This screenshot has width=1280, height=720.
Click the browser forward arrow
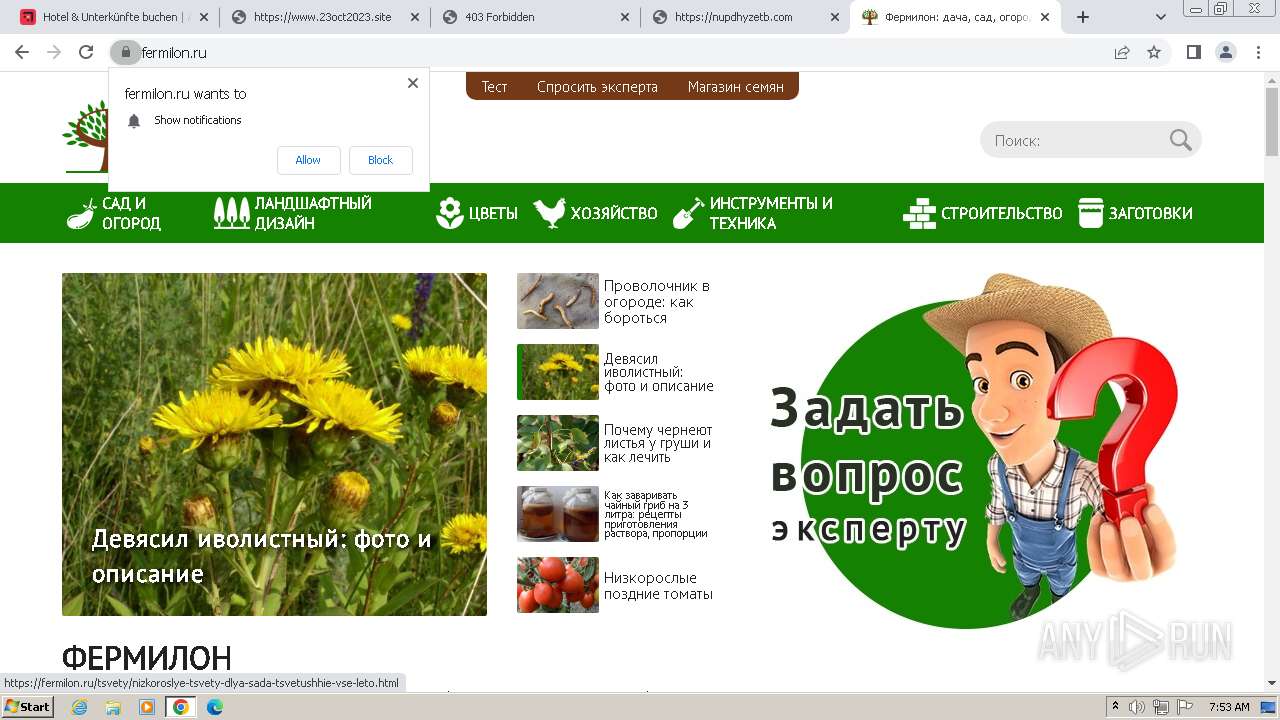[x=54, y=52]
